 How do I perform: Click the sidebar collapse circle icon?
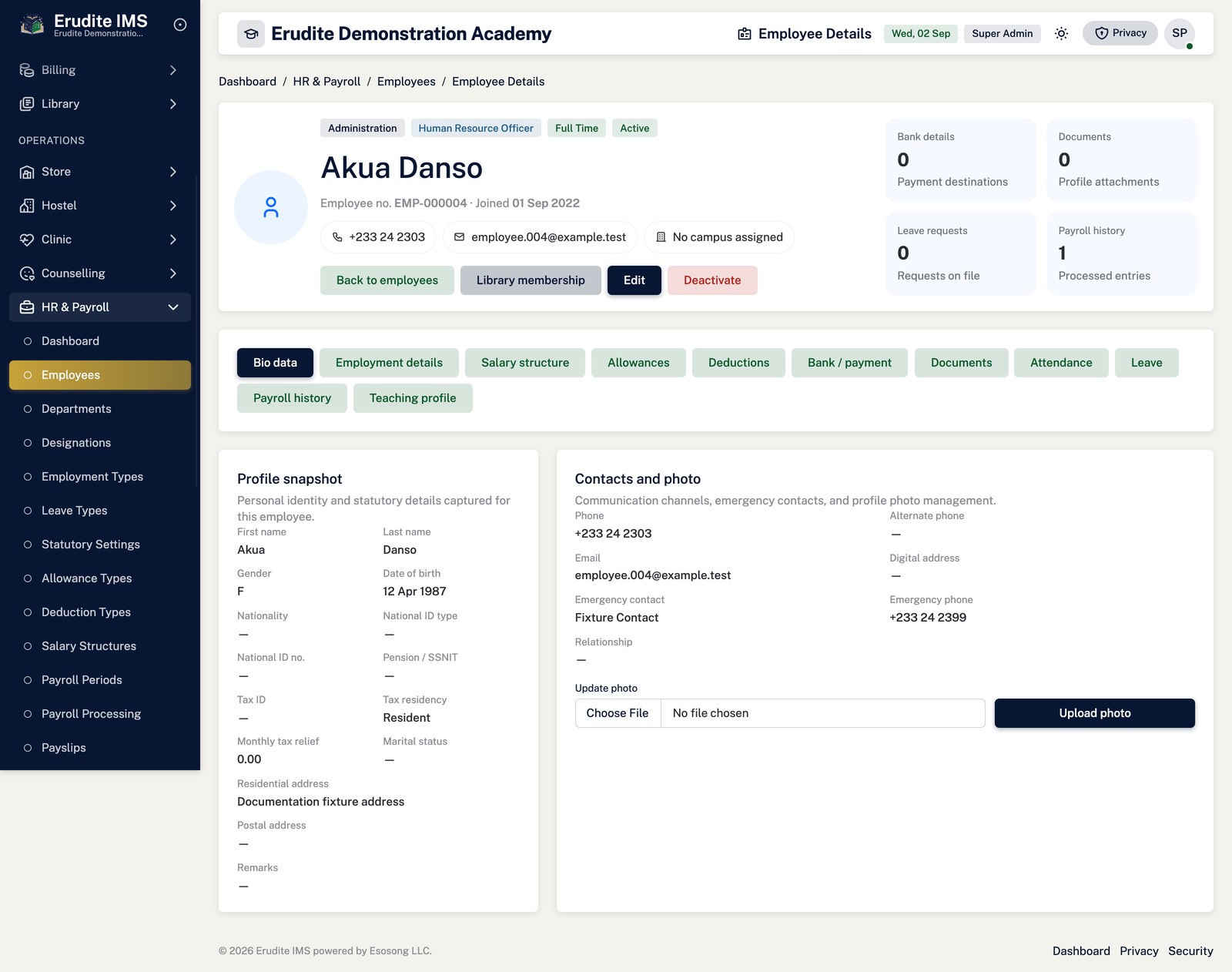pos(180,25)
